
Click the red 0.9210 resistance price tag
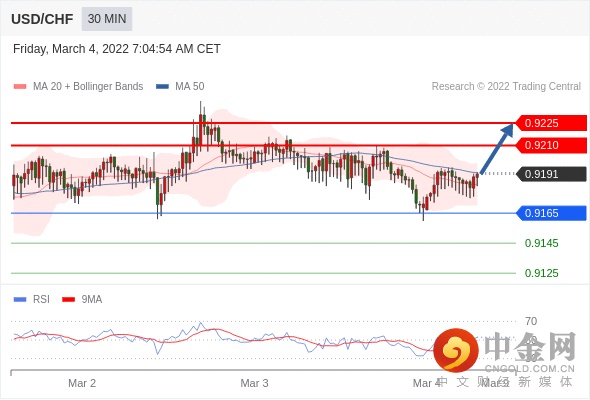point(551,145)
